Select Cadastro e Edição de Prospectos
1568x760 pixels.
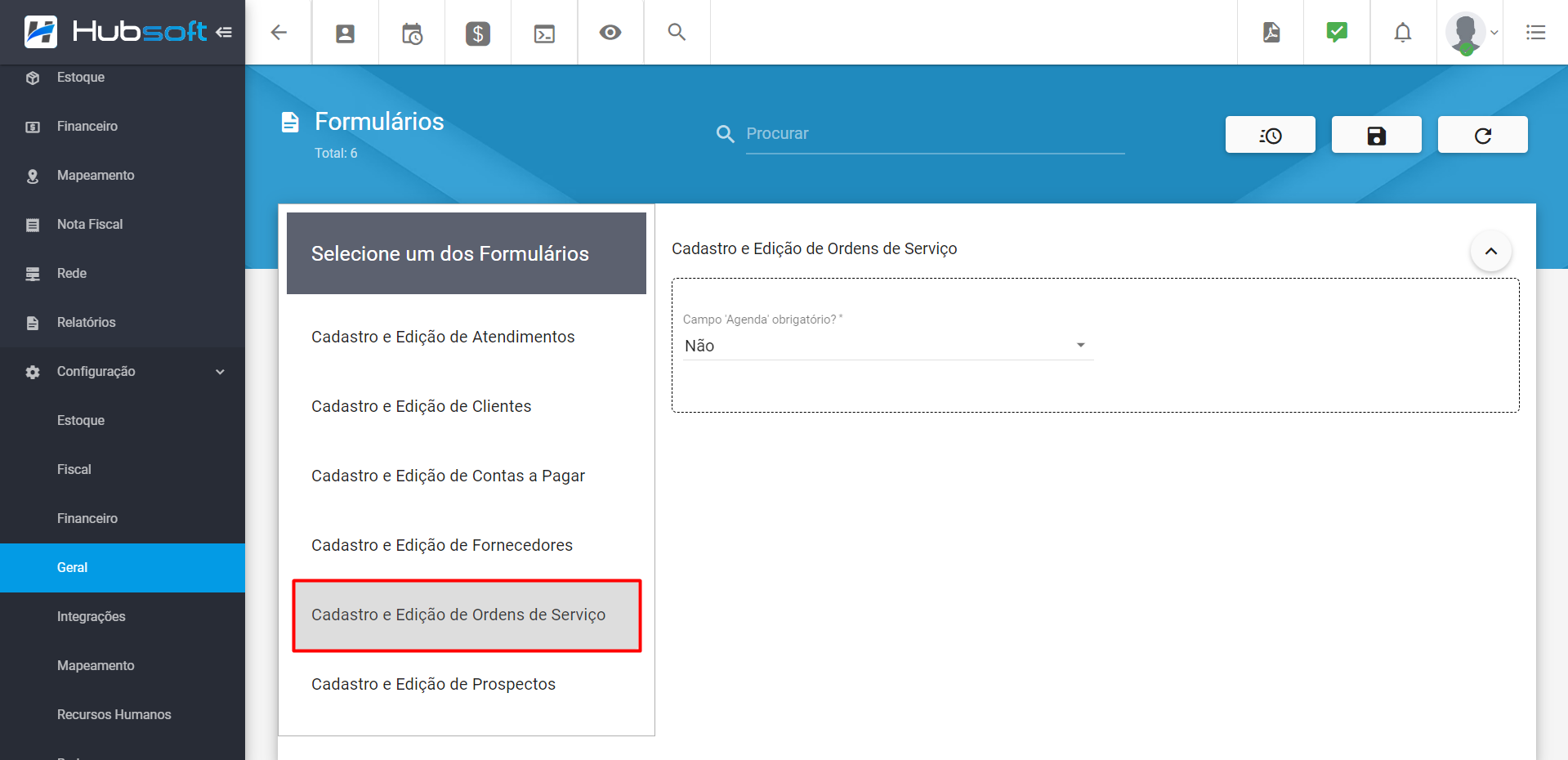(467, 684)
